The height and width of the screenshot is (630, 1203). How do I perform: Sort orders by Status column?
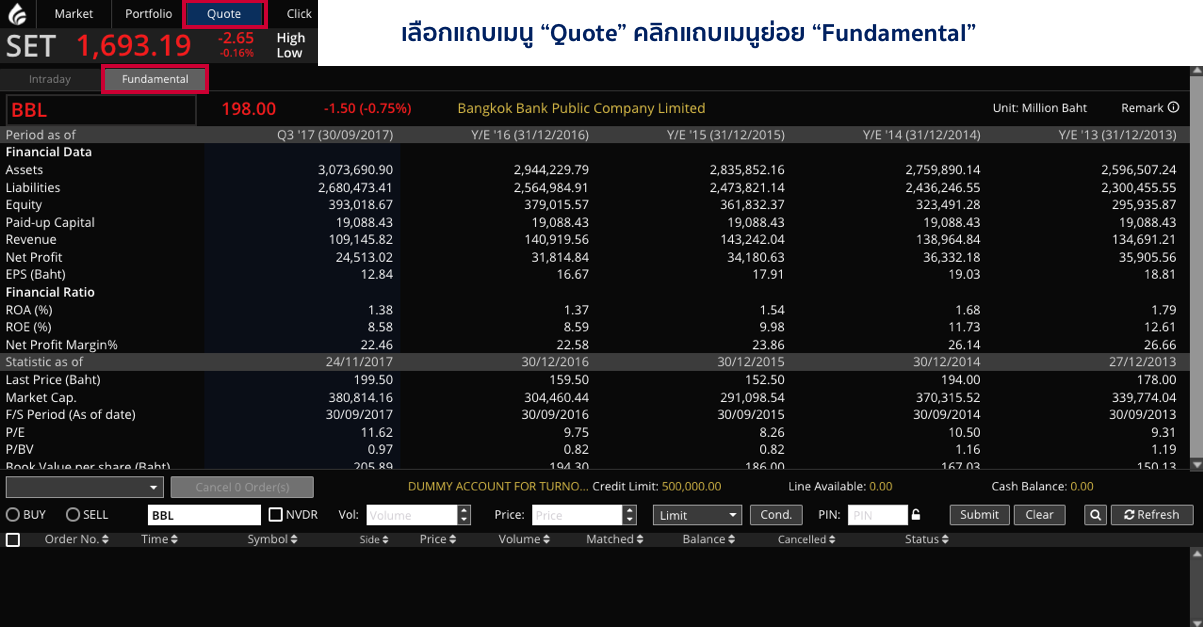tap(927, 540)
